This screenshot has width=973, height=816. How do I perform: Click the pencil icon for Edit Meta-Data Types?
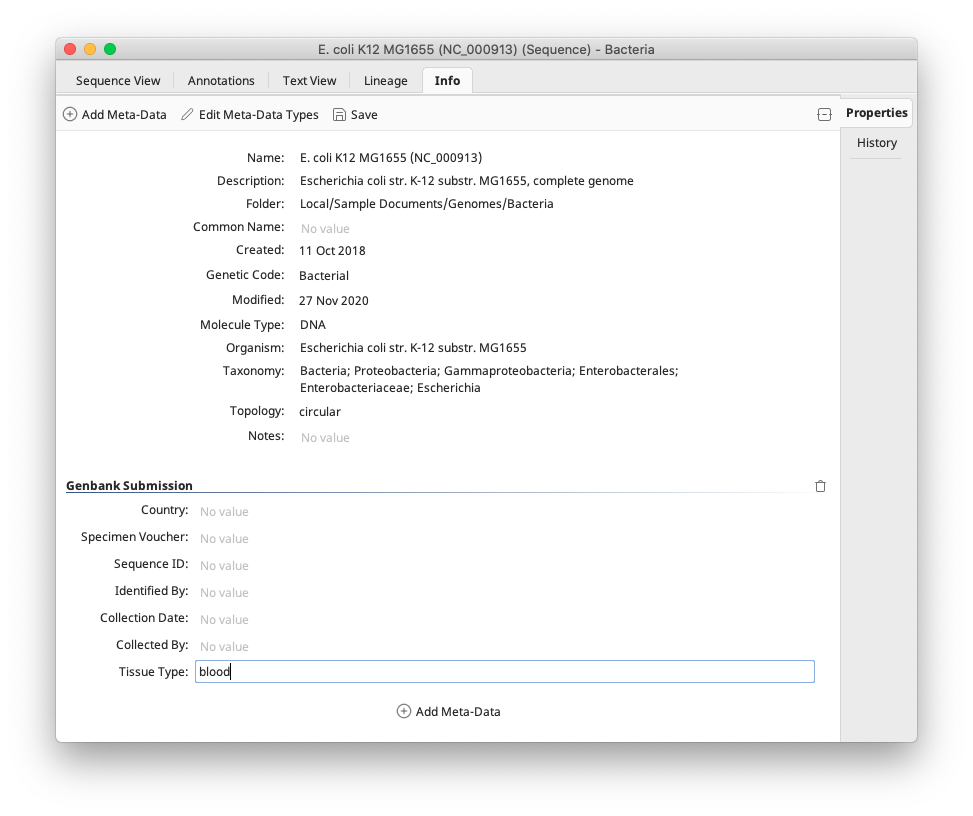coord(187,114)
